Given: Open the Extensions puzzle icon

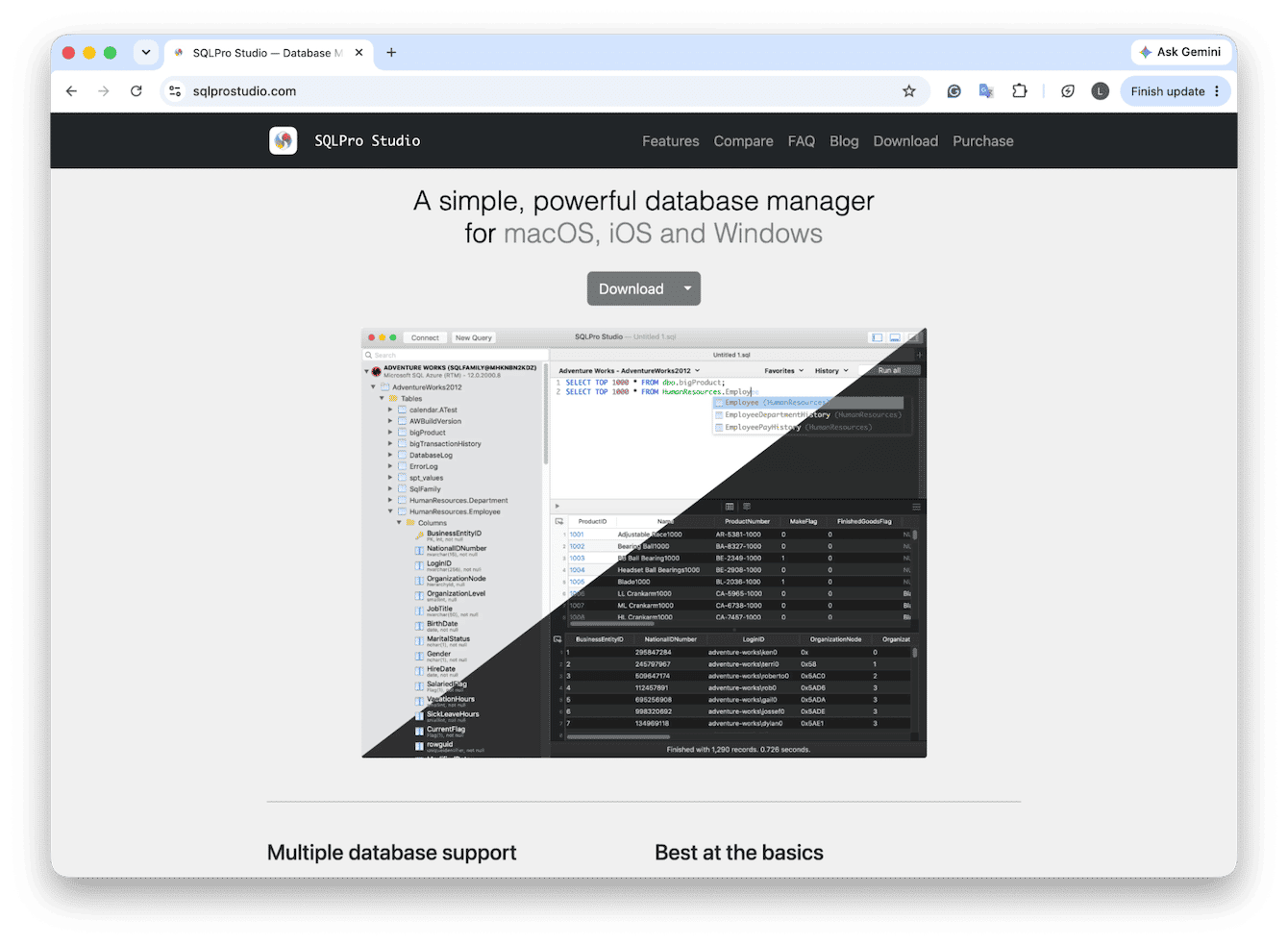Looking at the screenshot, I should (x=1019, y=91).
